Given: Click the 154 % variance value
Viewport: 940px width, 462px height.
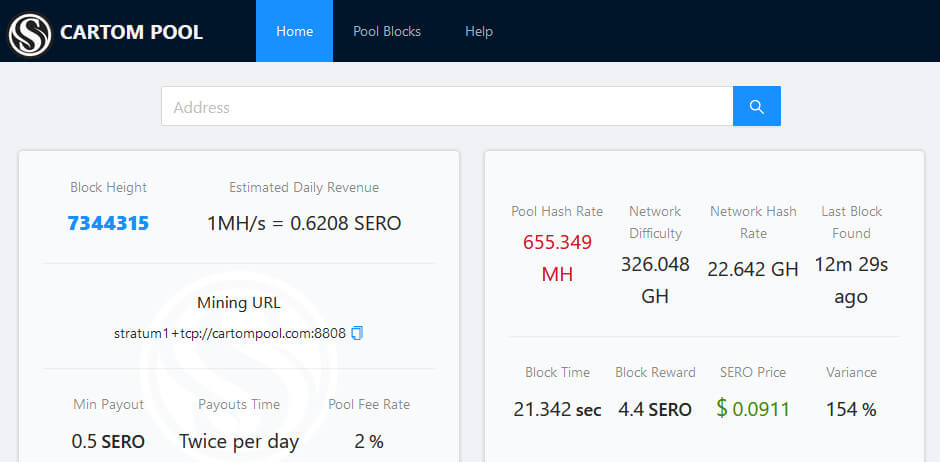Looking at the screenshot, I should [x=851, y=409].
